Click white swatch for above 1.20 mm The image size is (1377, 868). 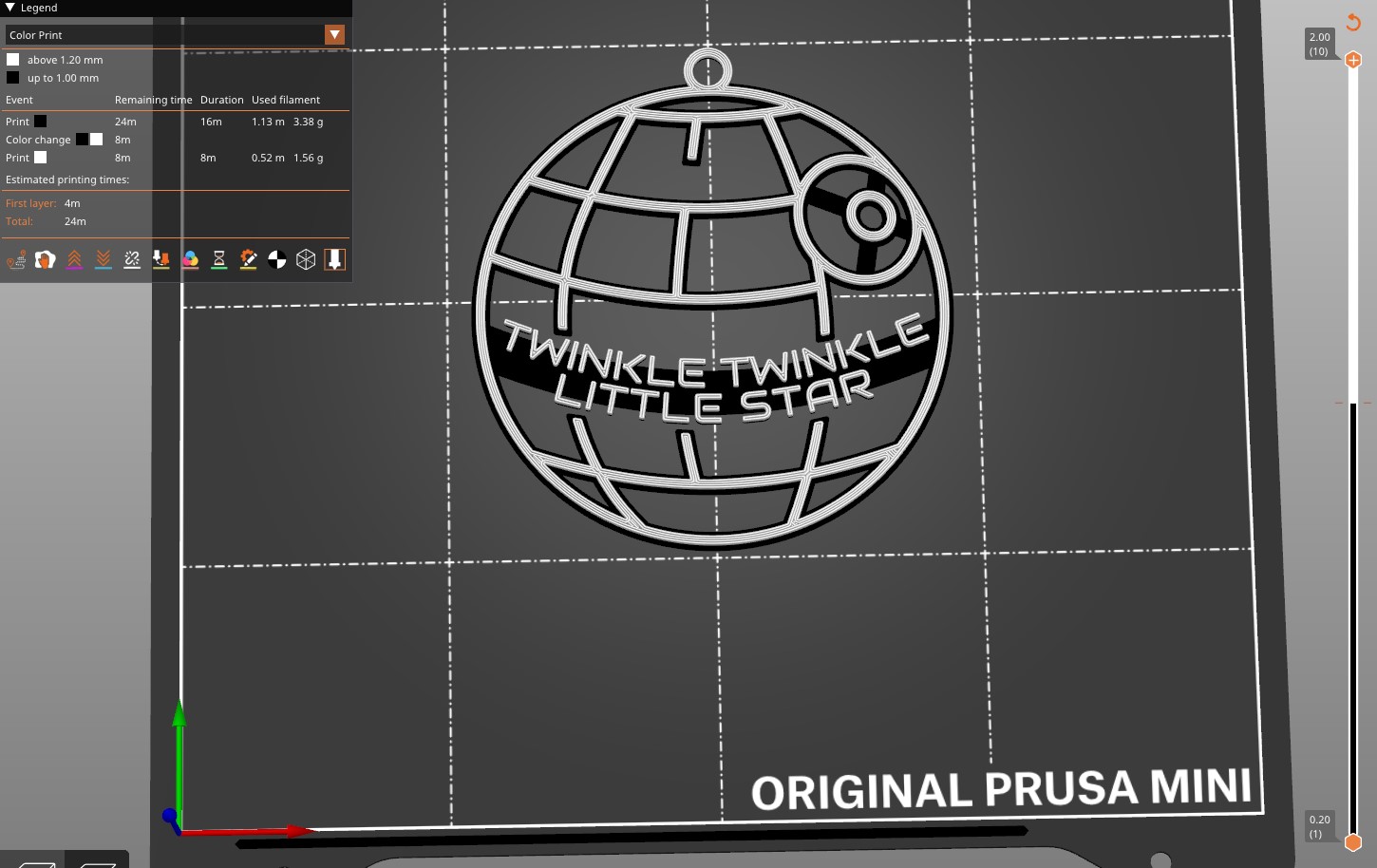click(x=13, y=60)
